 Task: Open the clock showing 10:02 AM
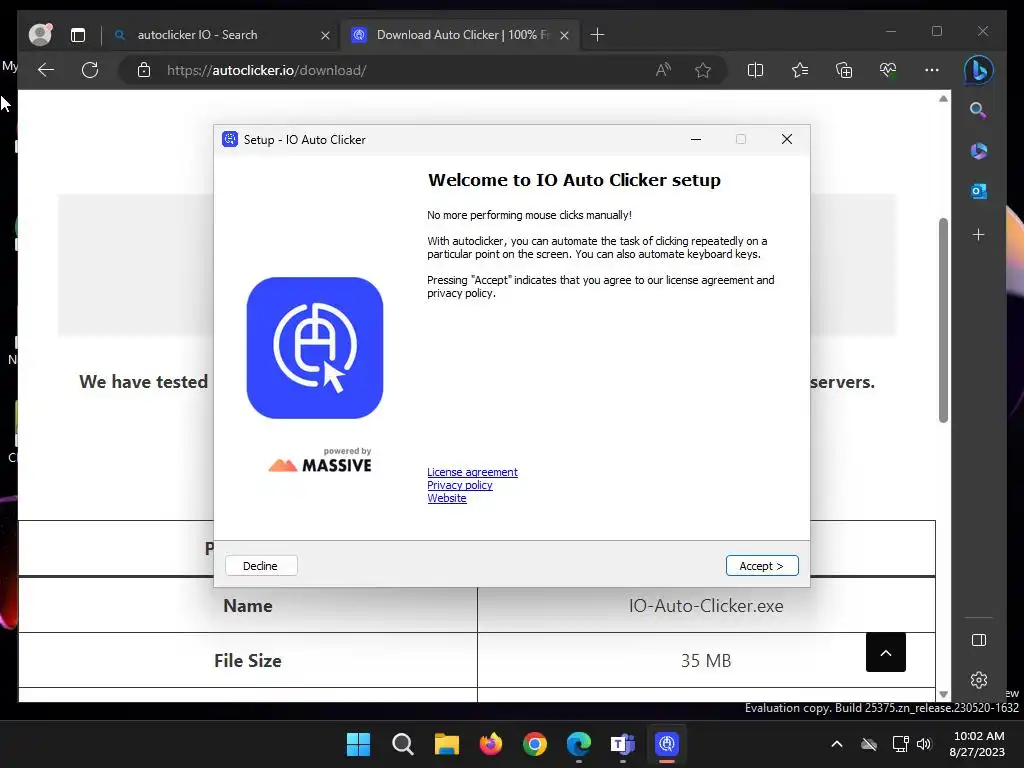[978, 744]
